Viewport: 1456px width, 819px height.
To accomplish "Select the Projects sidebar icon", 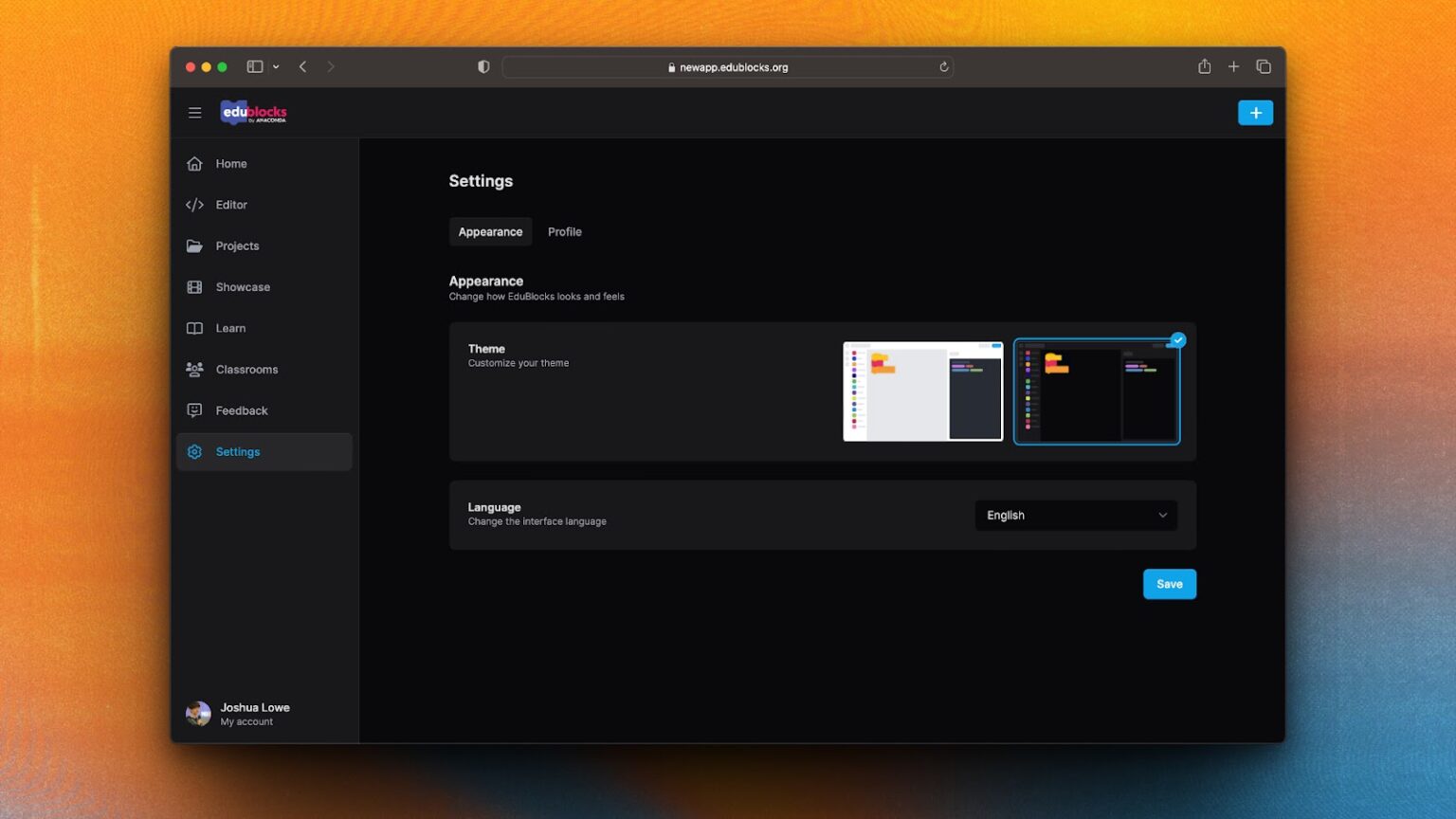I will click(x=194, y=246).
